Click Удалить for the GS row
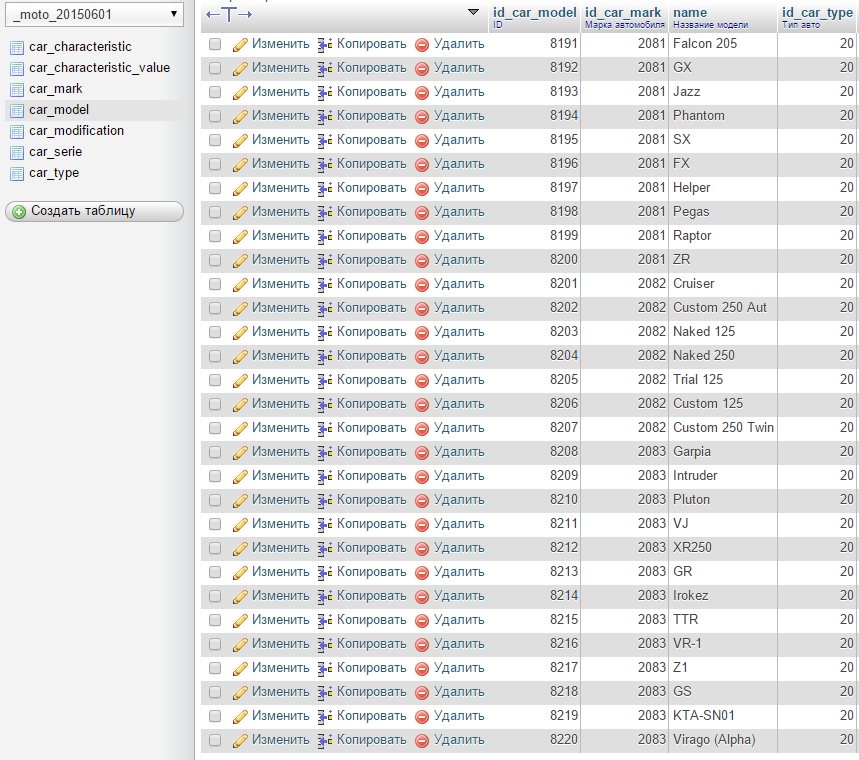859x760 pixels. click(x=459, y=692)
